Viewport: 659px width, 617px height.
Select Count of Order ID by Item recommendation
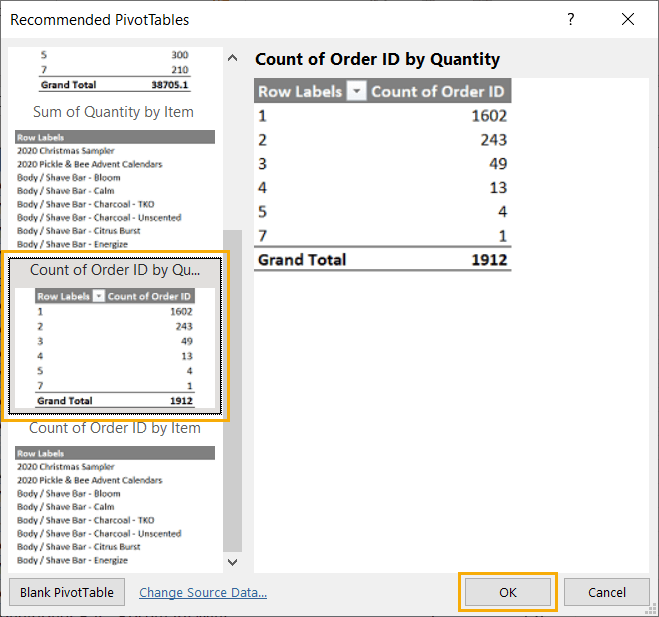113,494
